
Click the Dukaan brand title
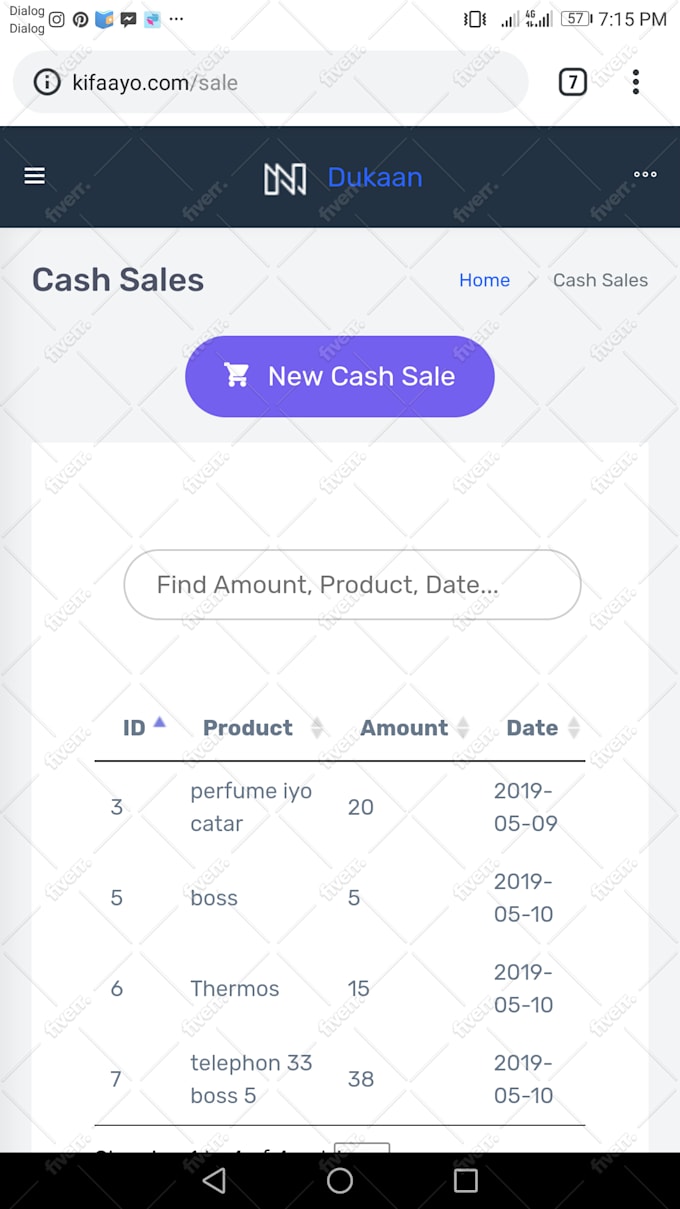click(375, 177)
